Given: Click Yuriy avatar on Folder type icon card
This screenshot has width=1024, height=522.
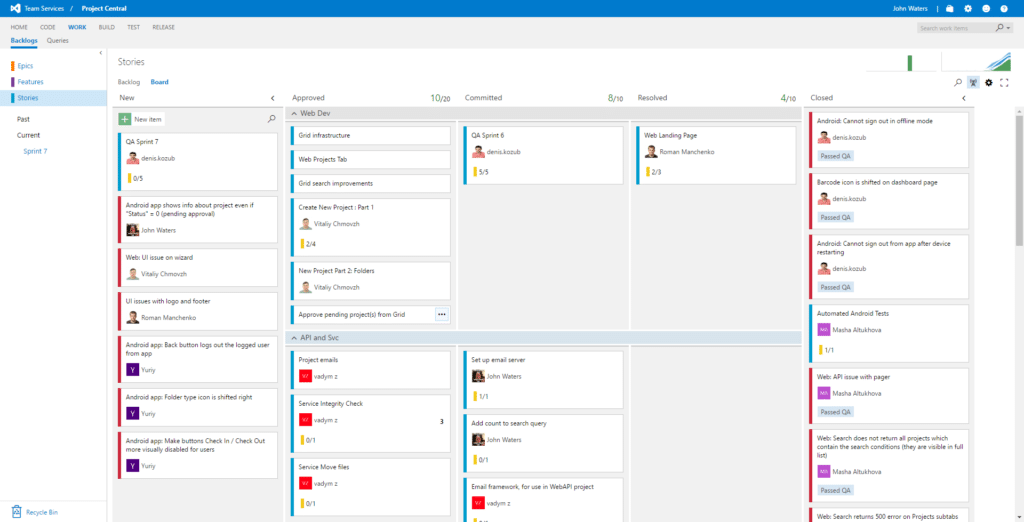Looking at the screenshot, I should point(133,414).
